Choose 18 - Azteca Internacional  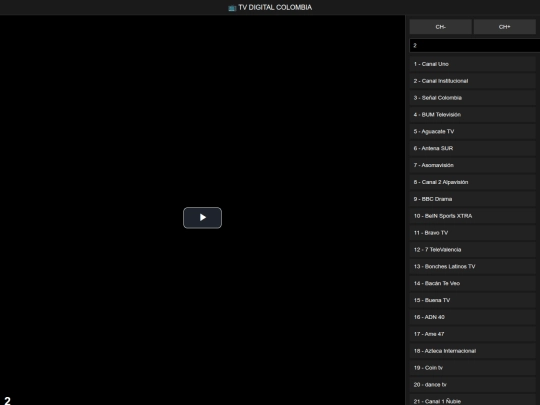click(x=472, y=351)
